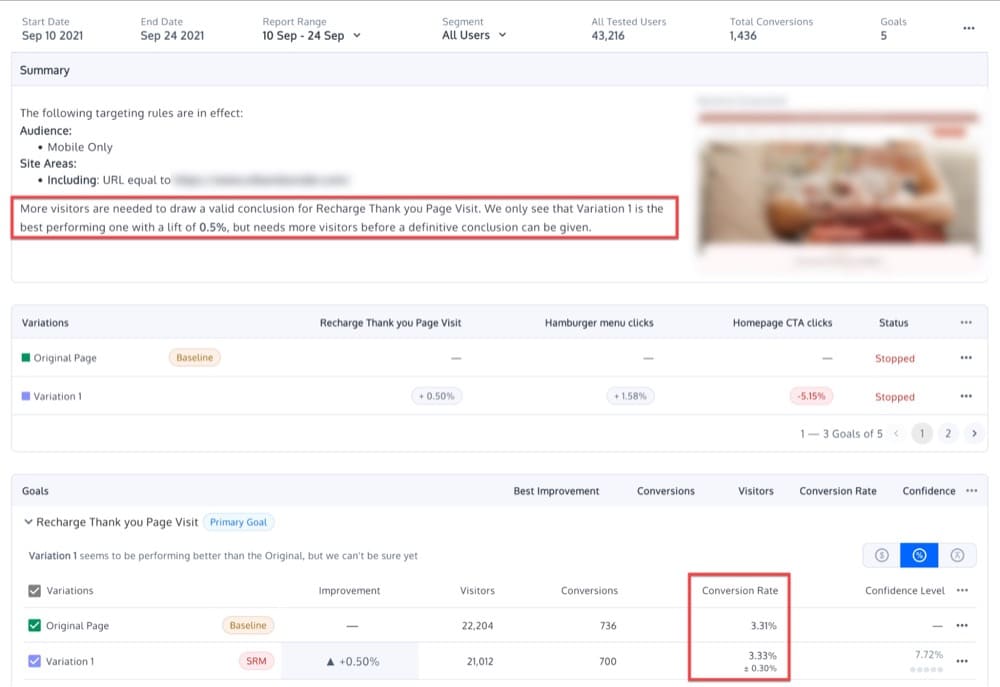
Task: Open Confidence Level column three-dot menu
Action: (962, 591)
